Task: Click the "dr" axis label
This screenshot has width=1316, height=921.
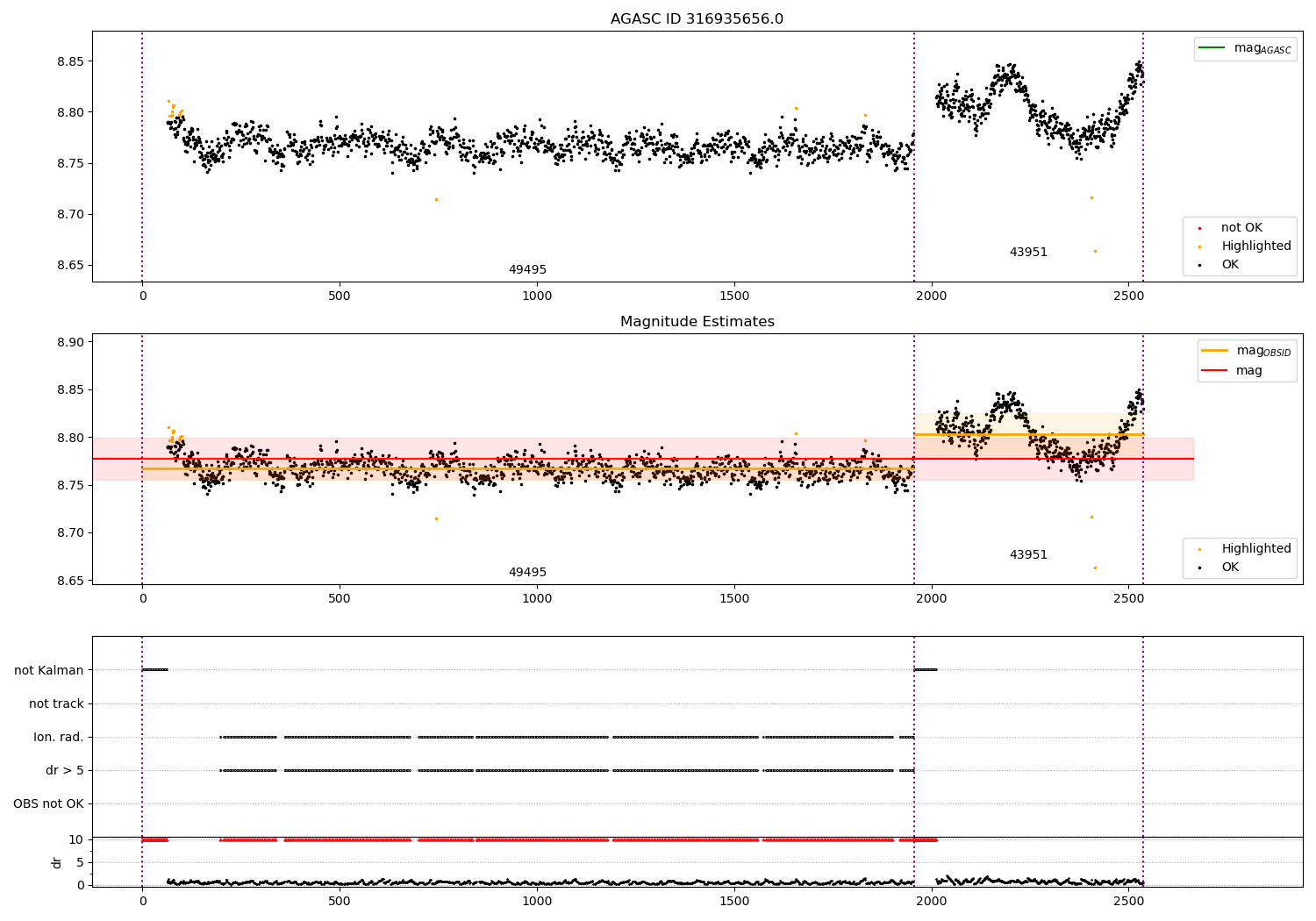Action: pos(57,862)
